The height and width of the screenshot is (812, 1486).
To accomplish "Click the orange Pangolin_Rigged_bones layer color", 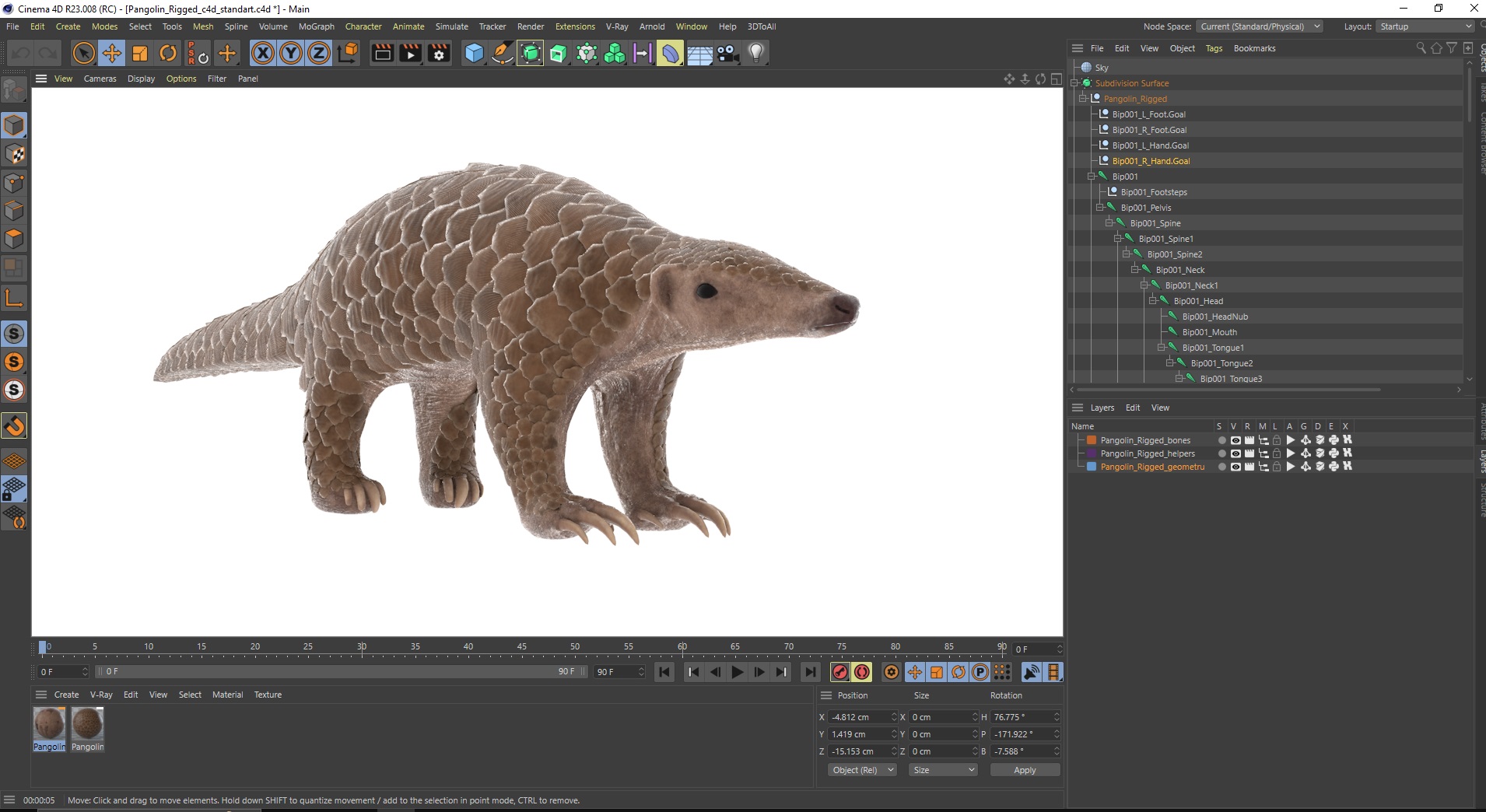I will point(1092,440).
